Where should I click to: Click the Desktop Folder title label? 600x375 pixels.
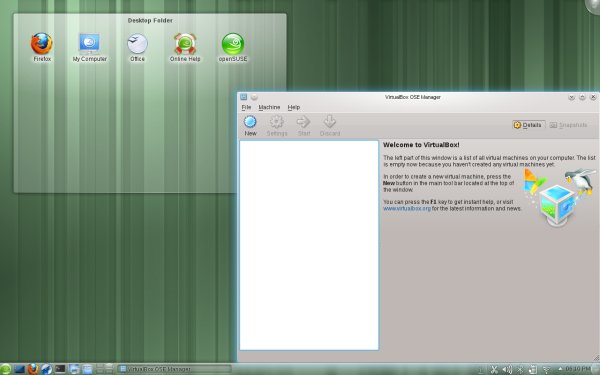[x=150, y=20]
